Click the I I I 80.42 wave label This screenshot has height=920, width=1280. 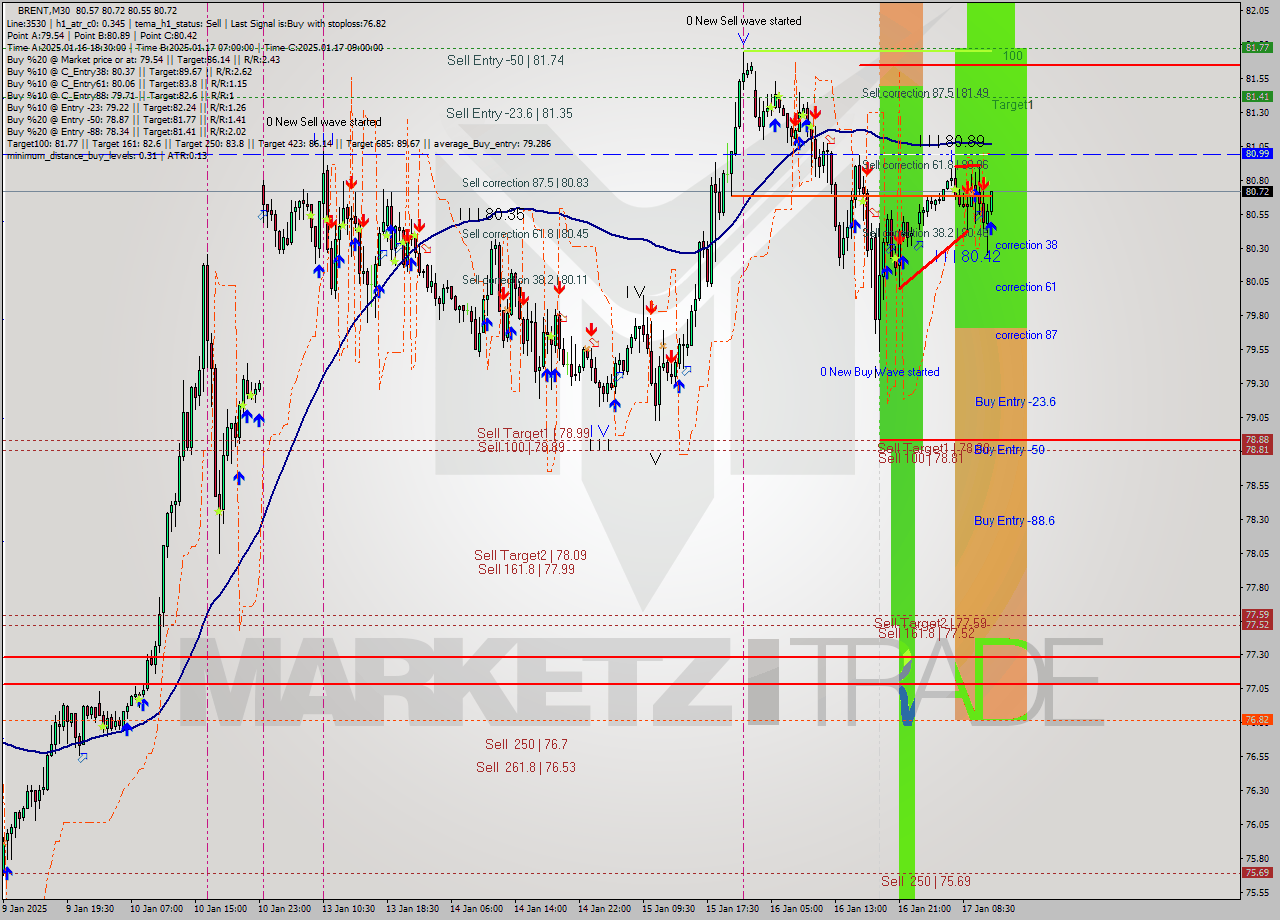coord(967,256)
